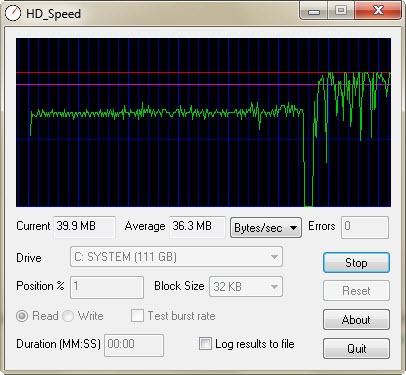The height and width of the screenshot is (375, 406).
Task: Open the Block Size 32 KB dropdown
Action: pyautogui.click(x=246, y=286)
